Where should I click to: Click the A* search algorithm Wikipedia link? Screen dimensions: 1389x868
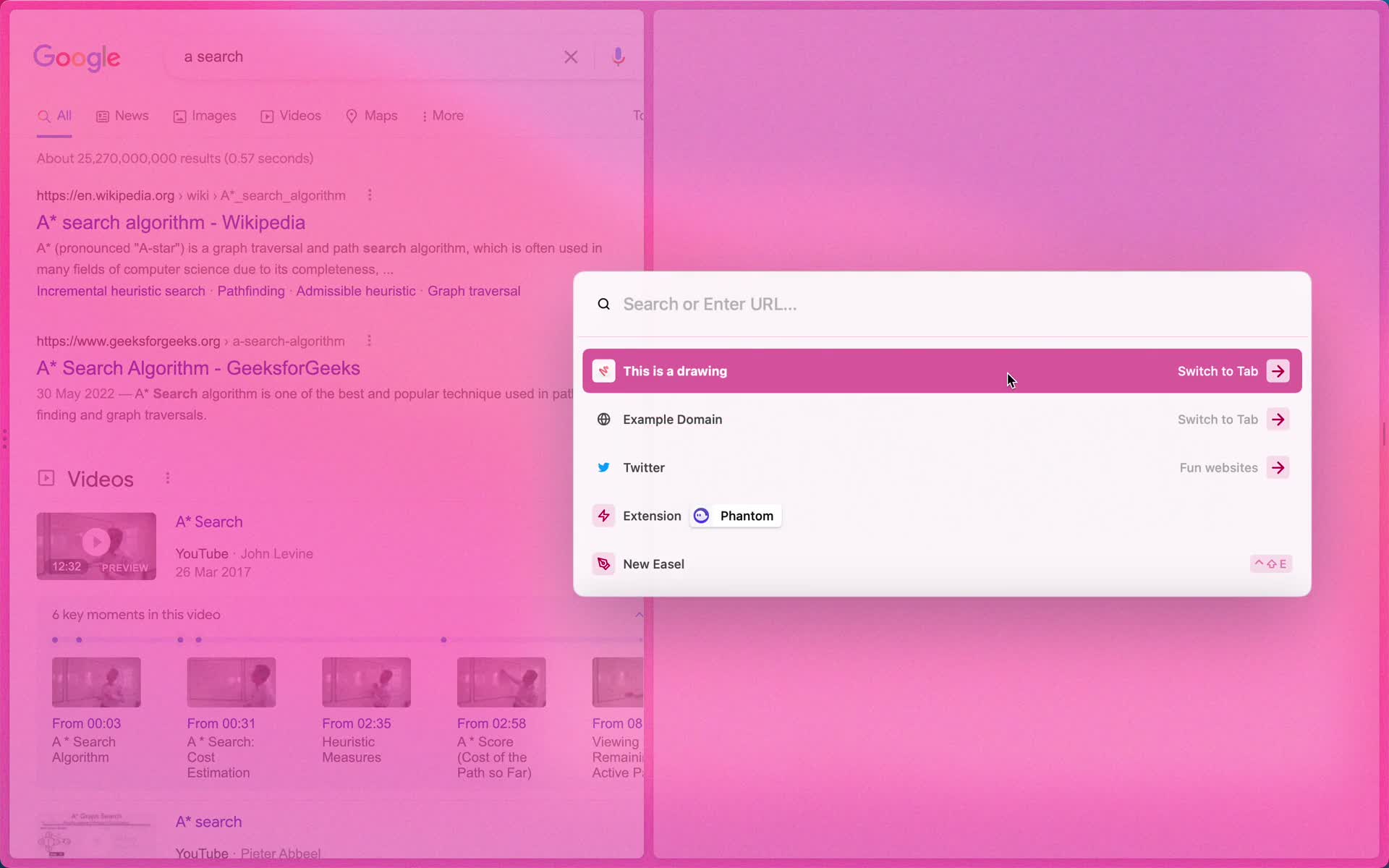[170, 221]
